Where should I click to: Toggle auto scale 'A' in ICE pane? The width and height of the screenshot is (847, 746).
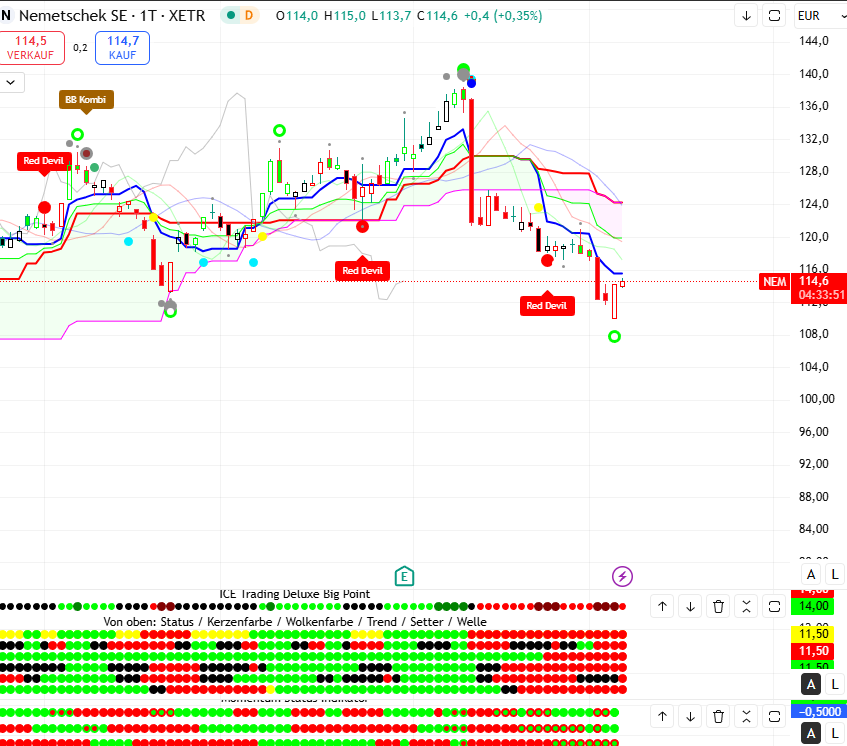811,684
